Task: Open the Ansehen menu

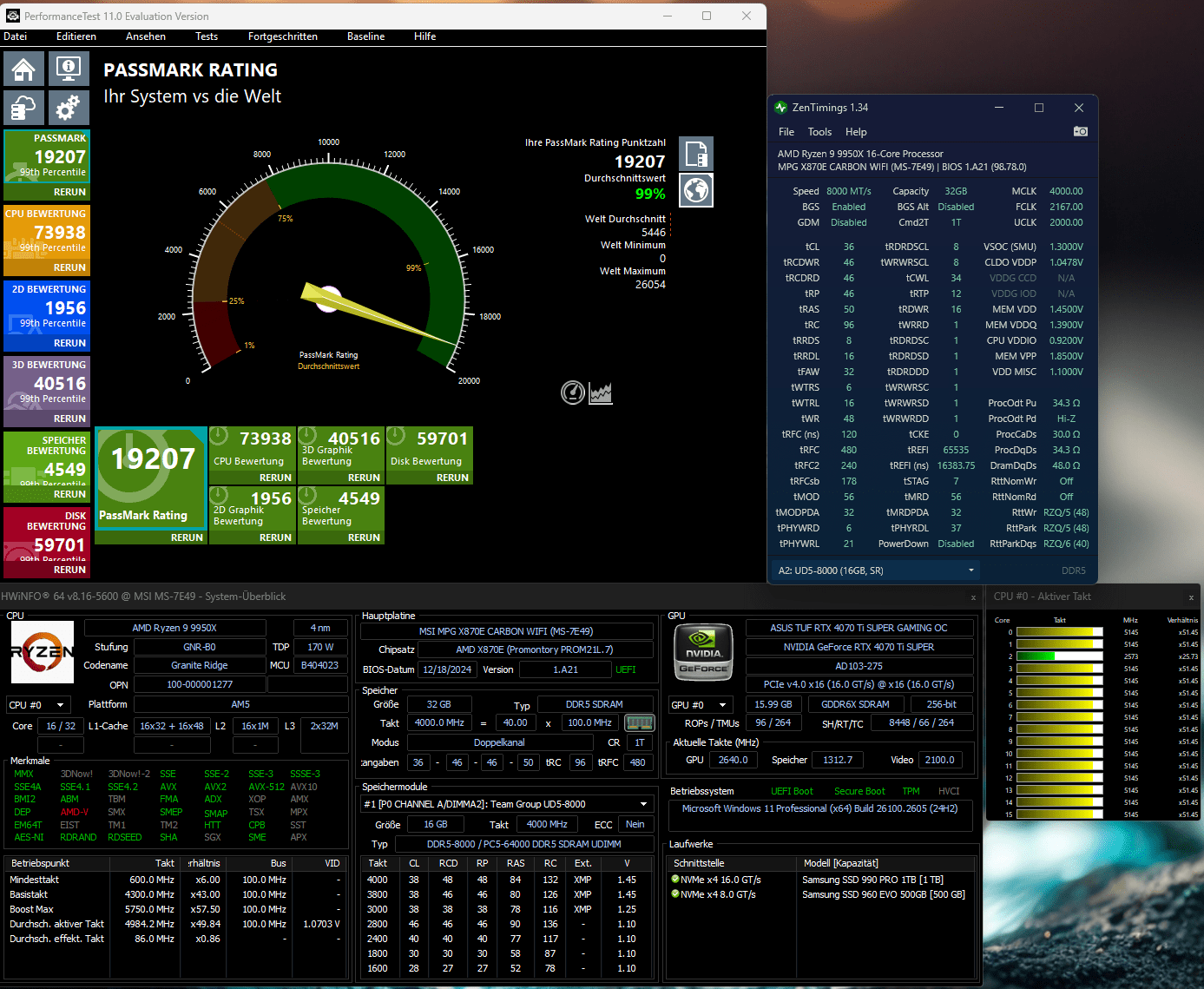Action: [146, 36]
